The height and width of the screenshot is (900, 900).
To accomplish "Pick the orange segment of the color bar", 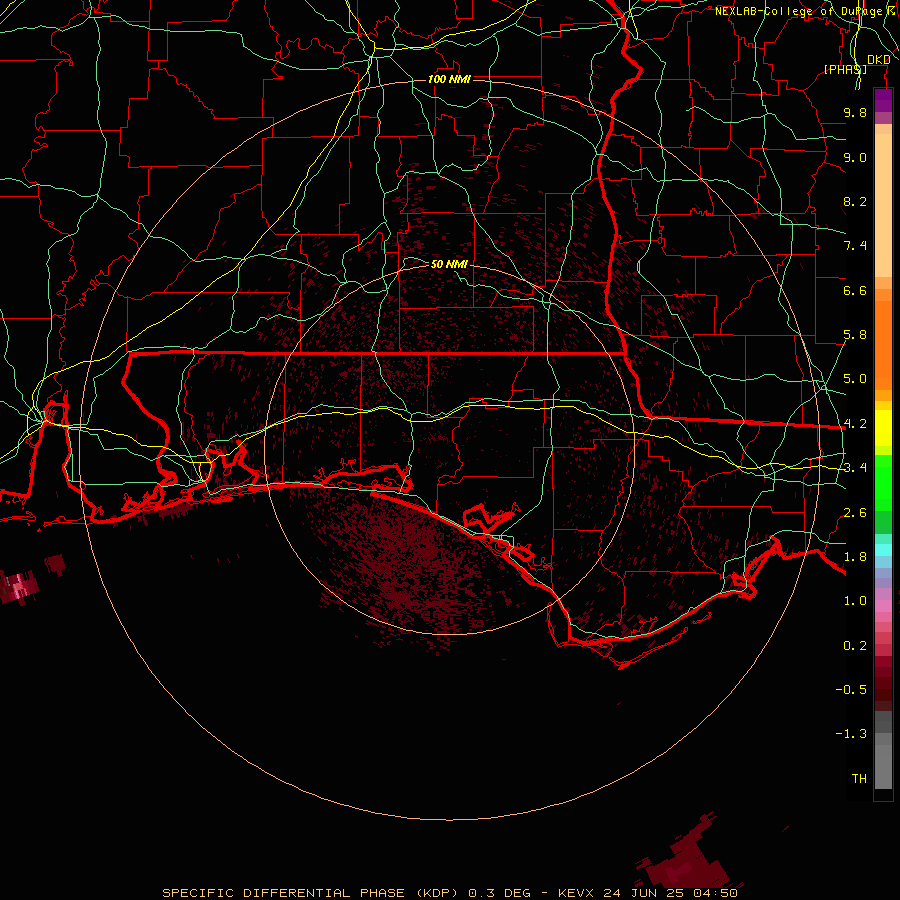I will [x=883, y=344].
